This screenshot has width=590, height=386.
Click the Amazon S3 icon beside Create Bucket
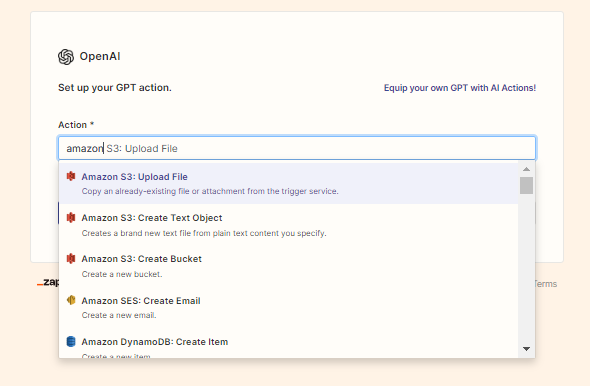(x=71, y=258)
